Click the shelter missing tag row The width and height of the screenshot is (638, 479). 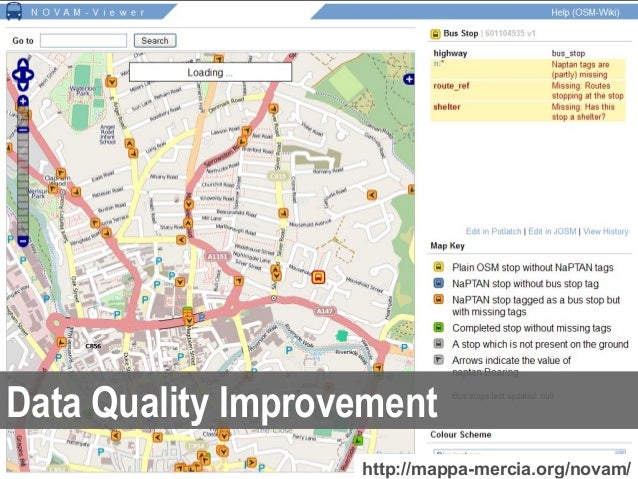pos(528,112)
